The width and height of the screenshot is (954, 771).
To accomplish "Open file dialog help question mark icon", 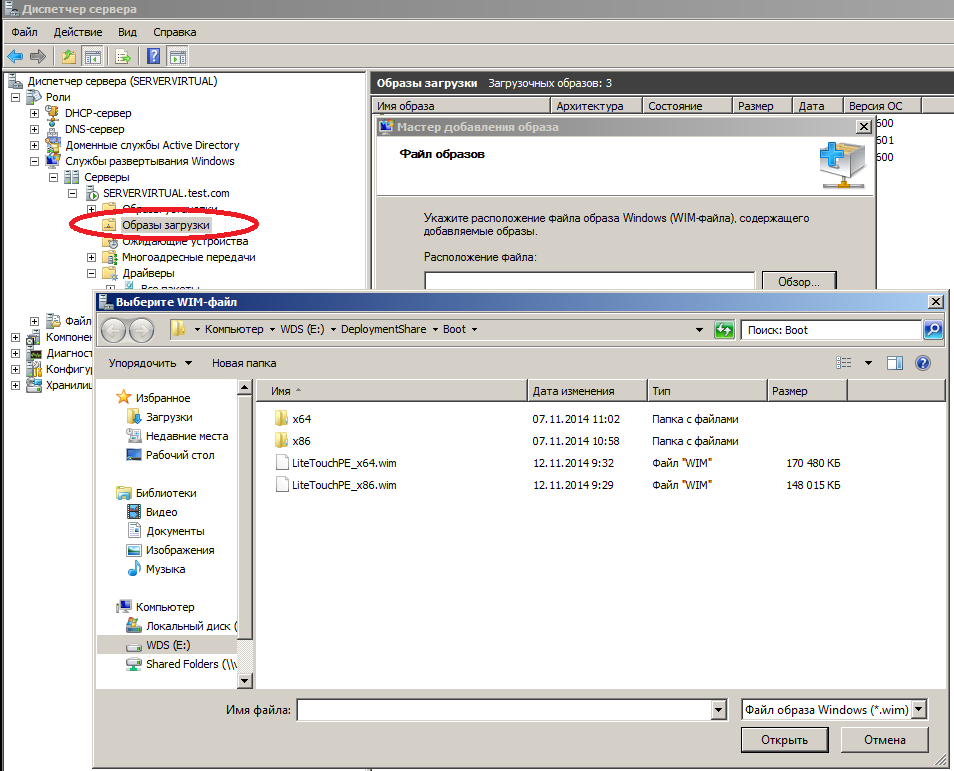I will tap(923, 363).
